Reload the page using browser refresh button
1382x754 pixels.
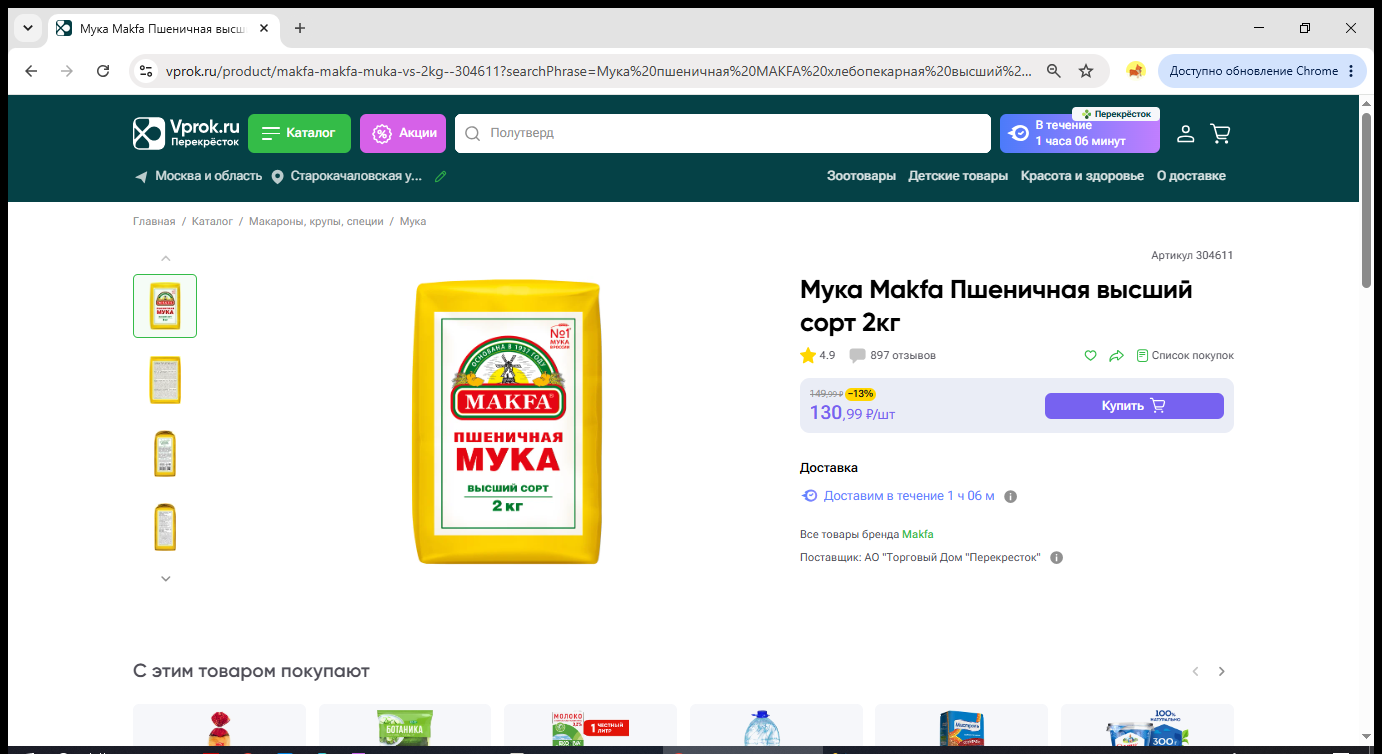[x=103, y=71]
